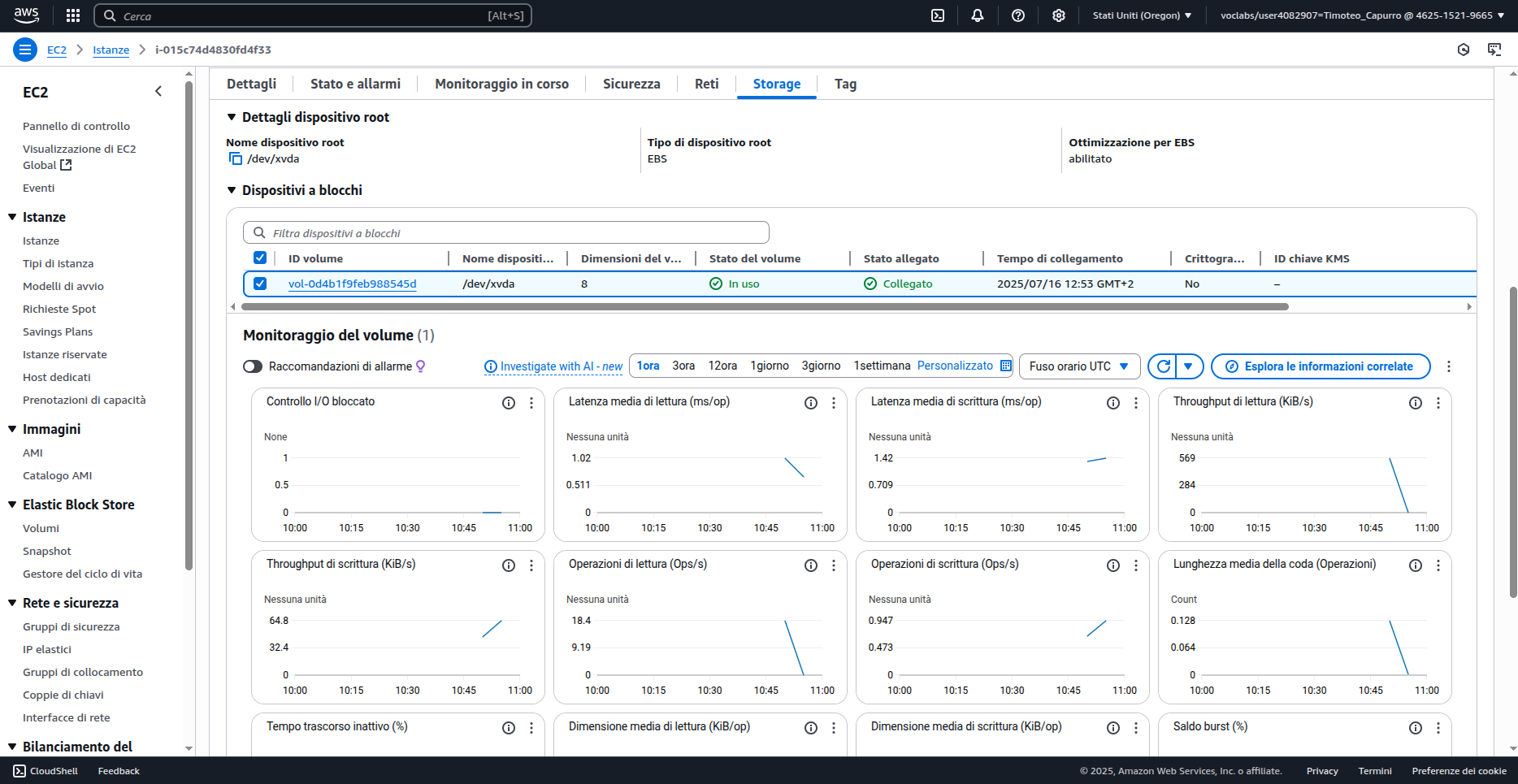Click Investigate with AI link
The height and width of the screenshot is (784, 1518).
(553, 366)
